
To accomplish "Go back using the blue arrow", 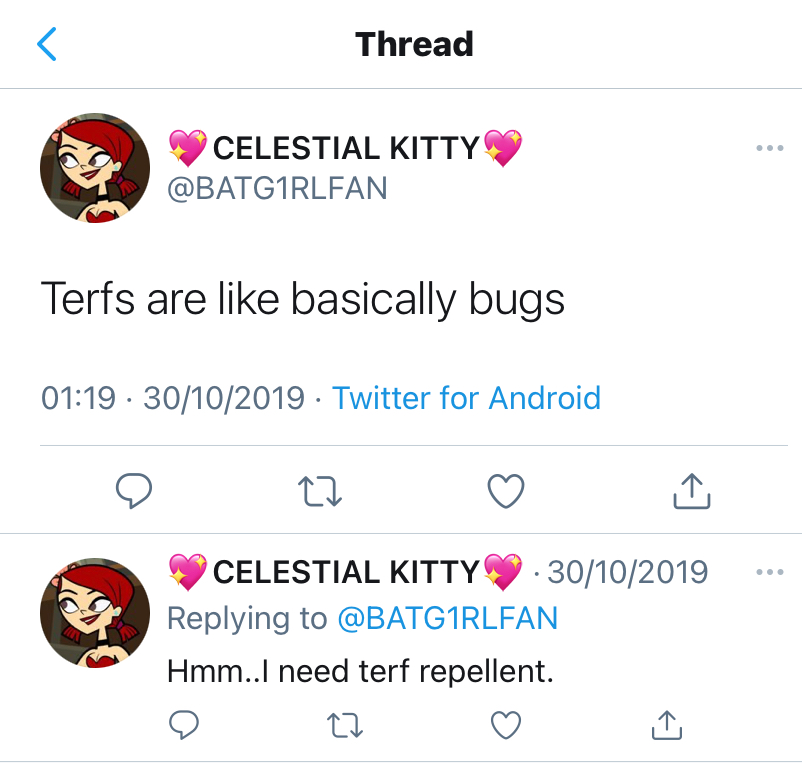I will 47,44.
